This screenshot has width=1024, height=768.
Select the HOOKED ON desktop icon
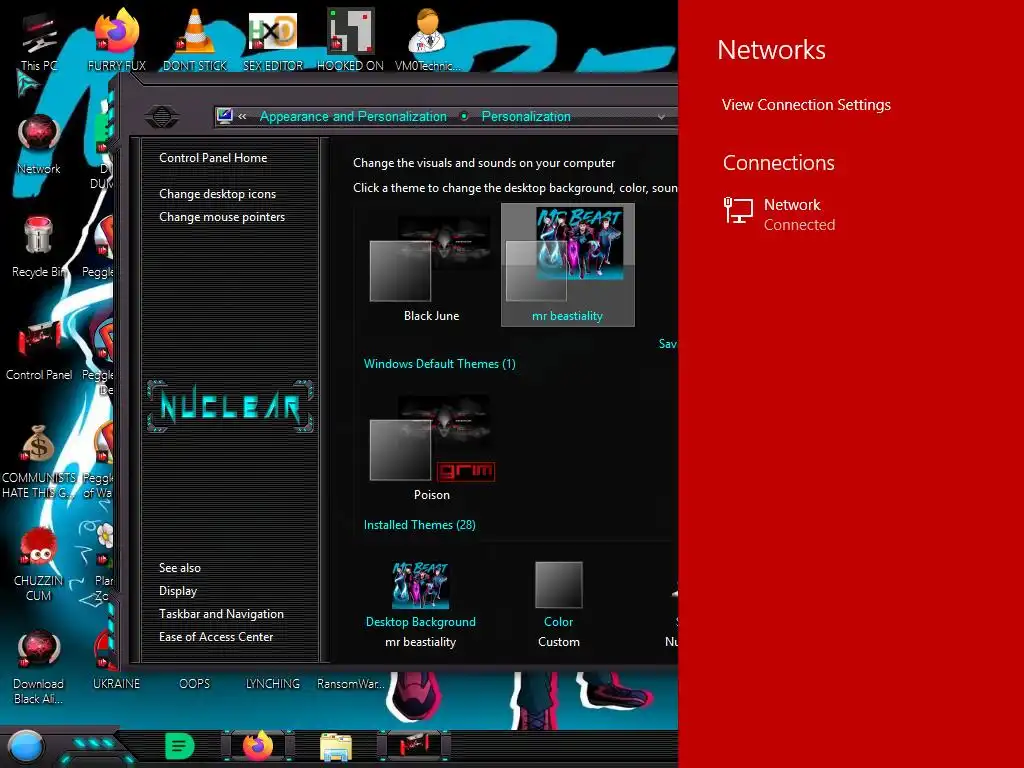(x=351, y=40)
